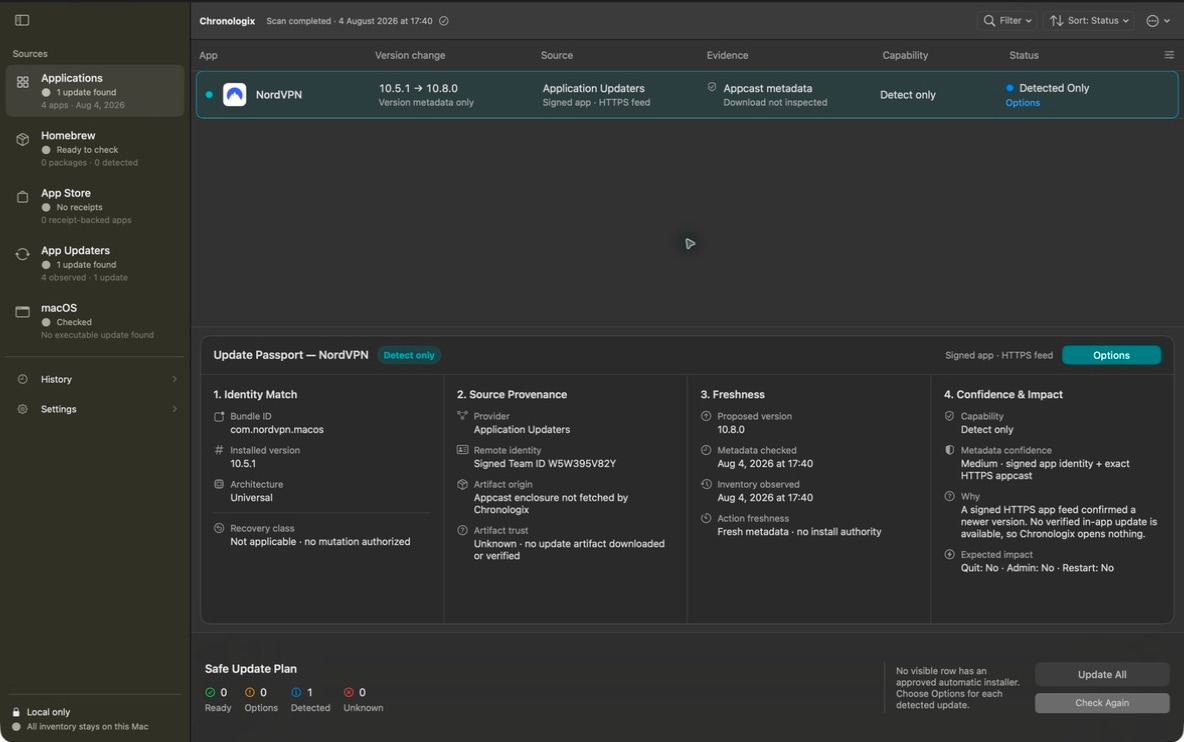Click the Architecture chip icon
Image resolution: width=1184 pixels, height=742 pixels.
tap(219, 484)
